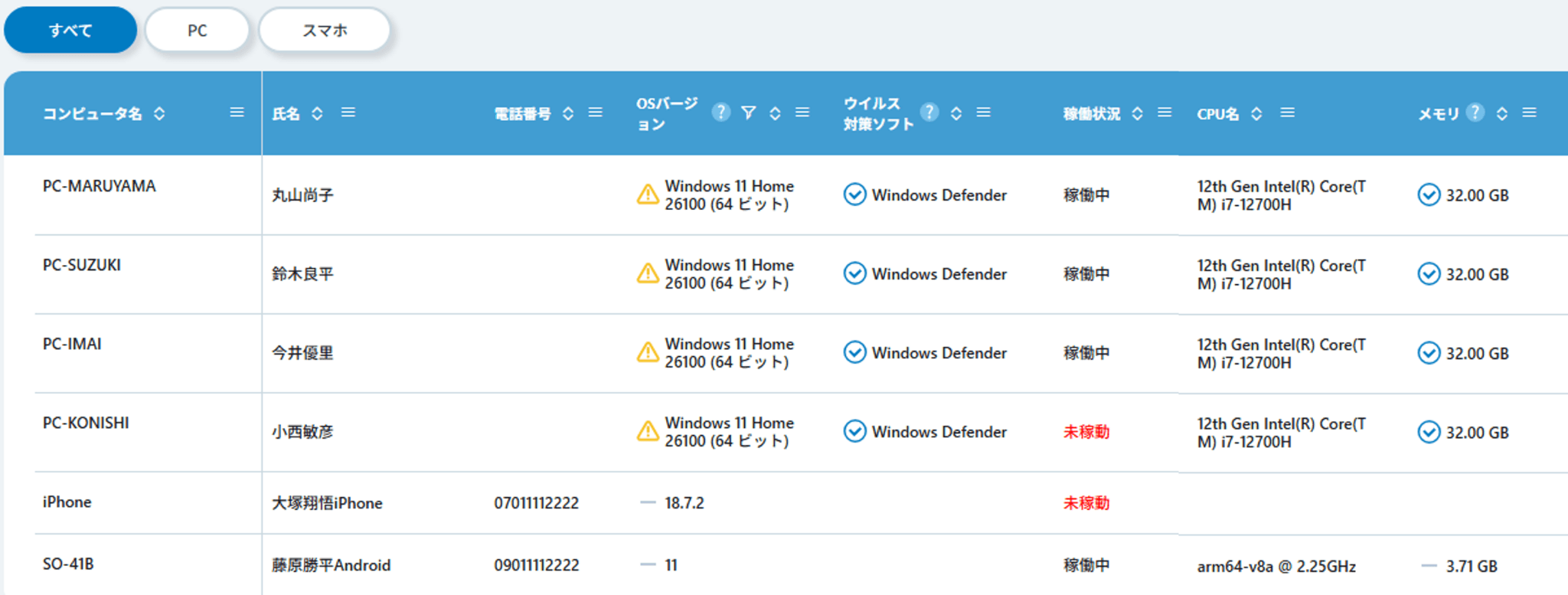This screenshot has height=595, width=1568.
Task: Sort by 稼働状況 column arrows
Action: (1138, 113)
